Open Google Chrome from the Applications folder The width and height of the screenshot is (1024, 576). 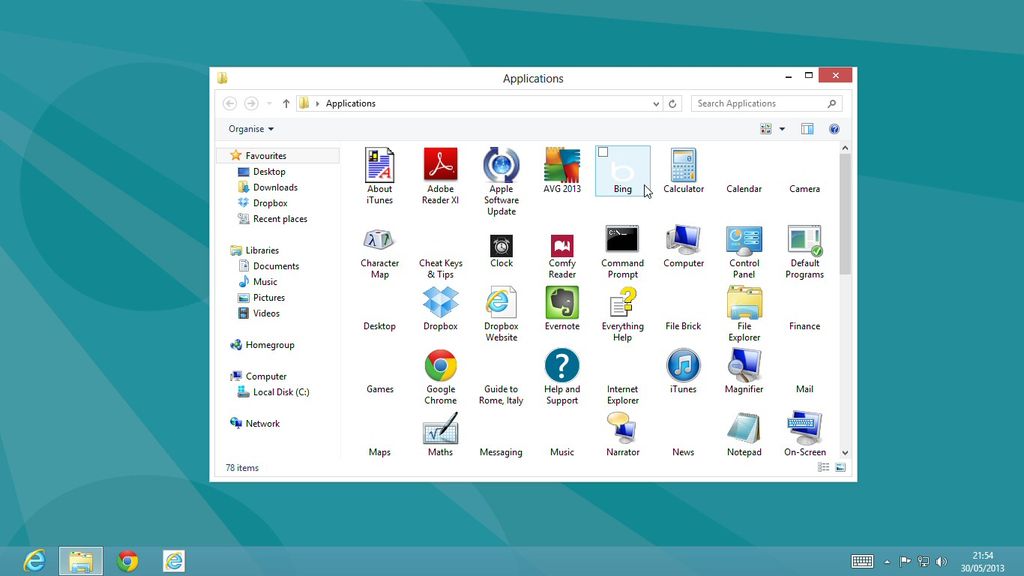point(440,363)
